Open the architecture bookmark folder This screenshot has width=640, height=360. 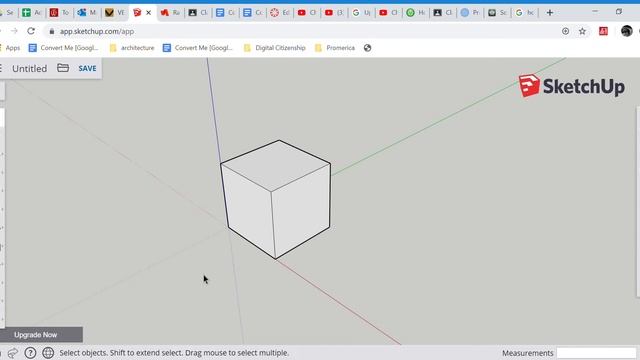point(132,48)
